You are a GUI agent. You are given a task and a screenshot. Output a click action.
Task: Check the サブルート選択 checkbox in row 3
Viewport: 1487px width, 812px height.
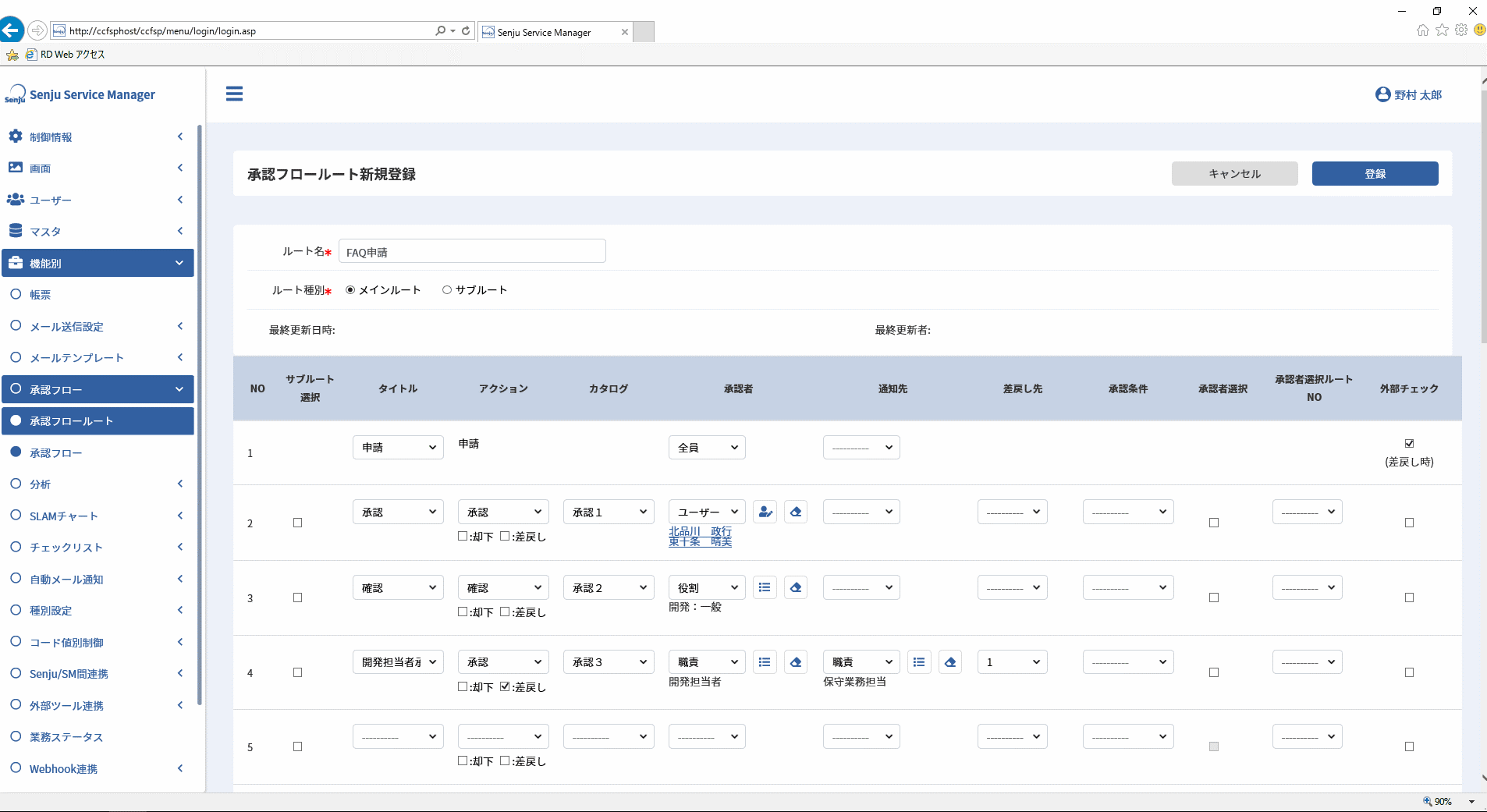tap(297, 597)
